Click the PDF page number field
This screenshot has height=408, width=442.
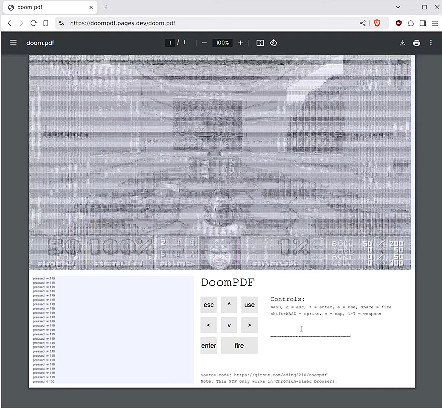[170, 43]
